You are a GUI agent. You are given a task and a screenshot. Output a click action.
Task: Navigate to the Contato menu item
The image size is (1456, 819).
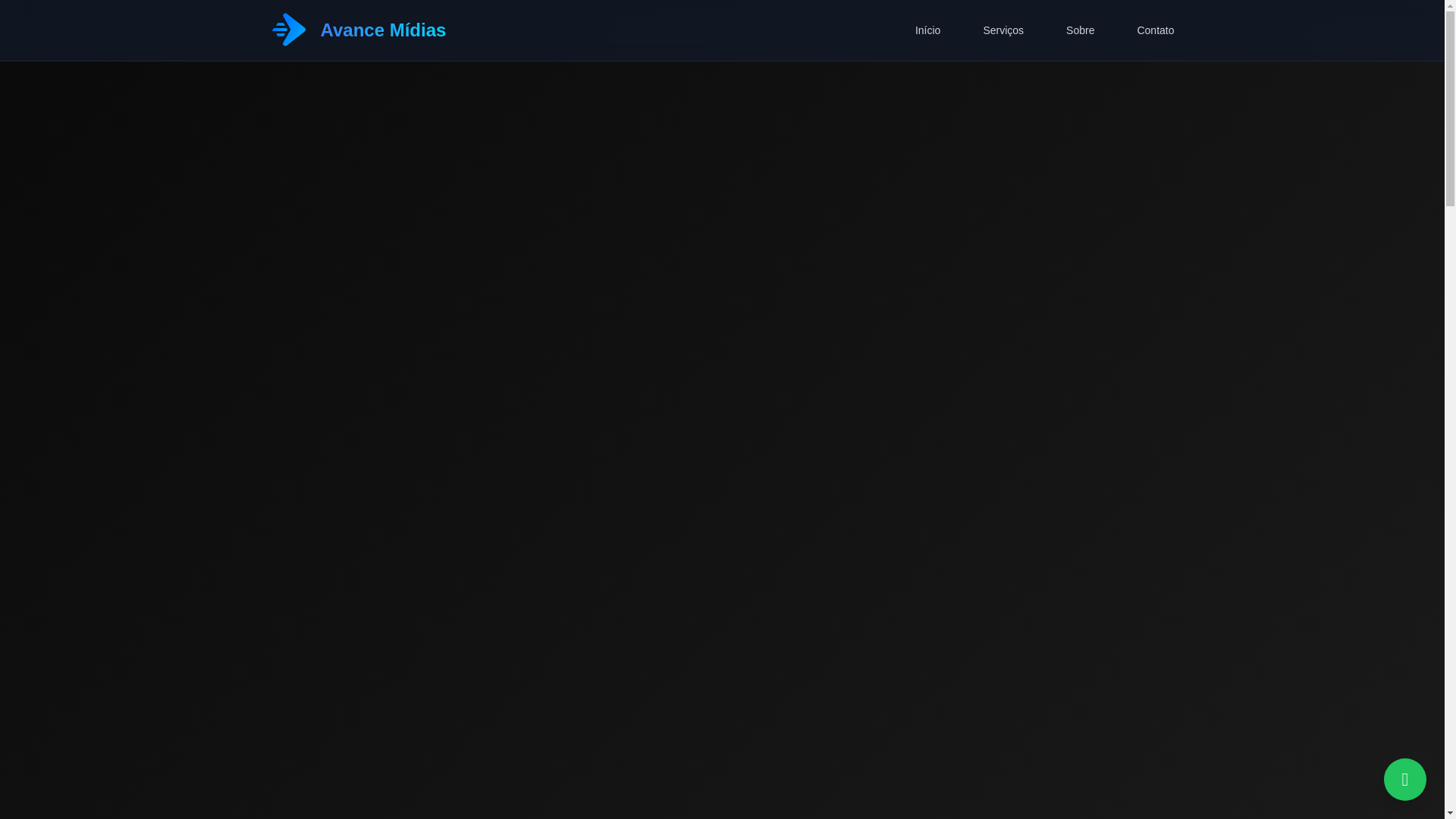coord(1155,30)
